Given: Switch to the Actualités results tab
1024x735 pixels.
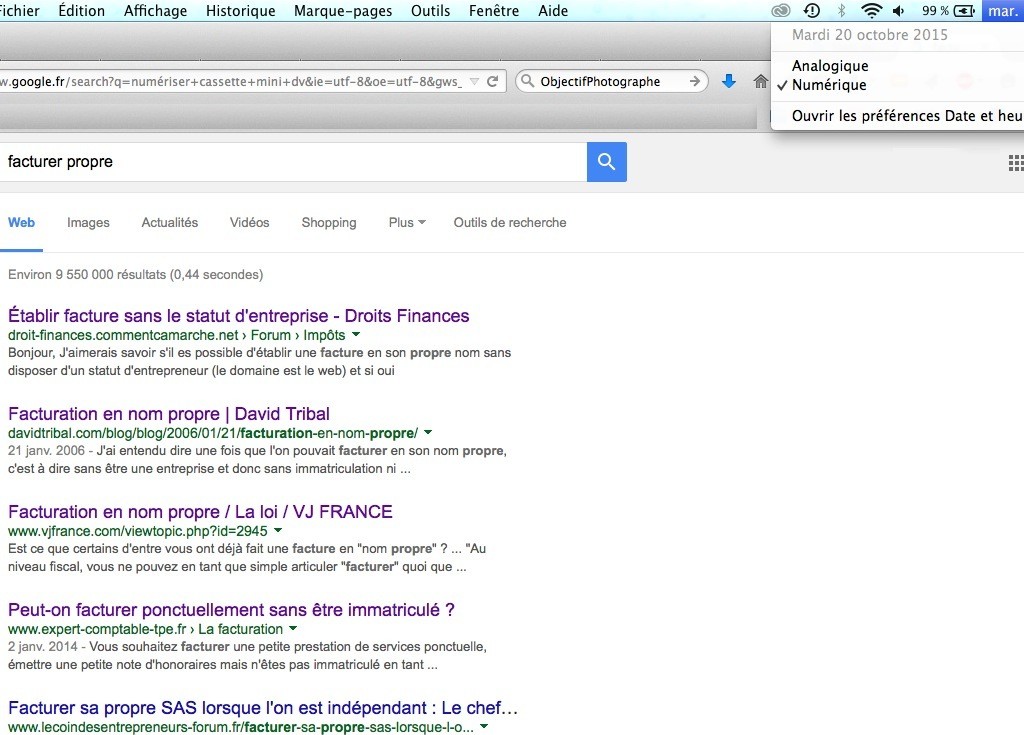Looking at the screenshot, I should 170,223.
